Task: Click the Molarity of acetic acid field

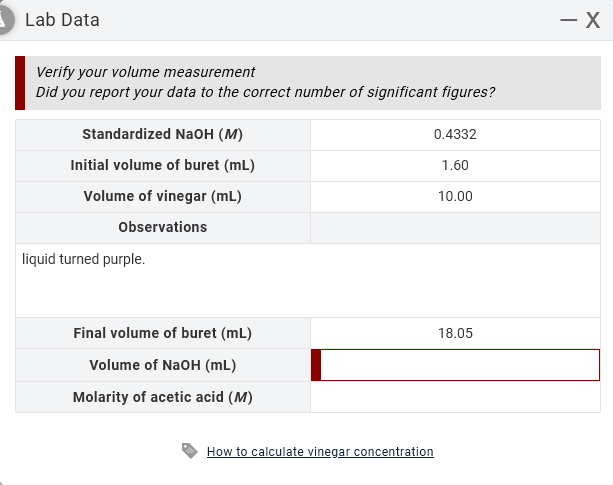Action: (x=455, y=397)
